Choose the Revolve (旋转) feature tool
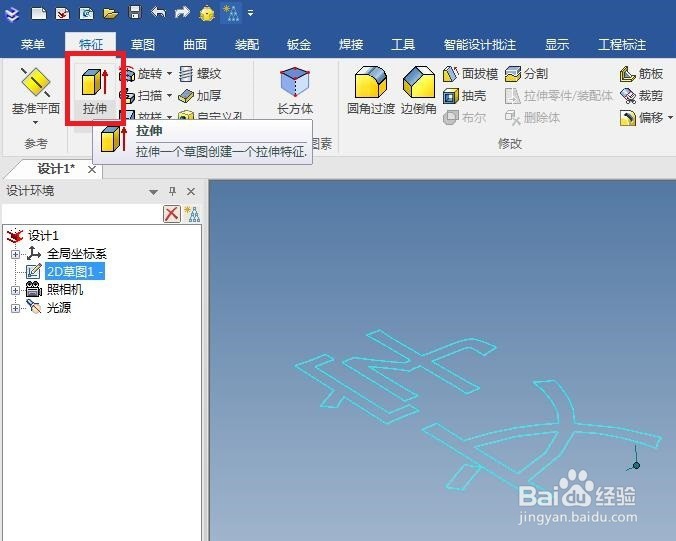The image size is (676, 541). tap(143, 74)
